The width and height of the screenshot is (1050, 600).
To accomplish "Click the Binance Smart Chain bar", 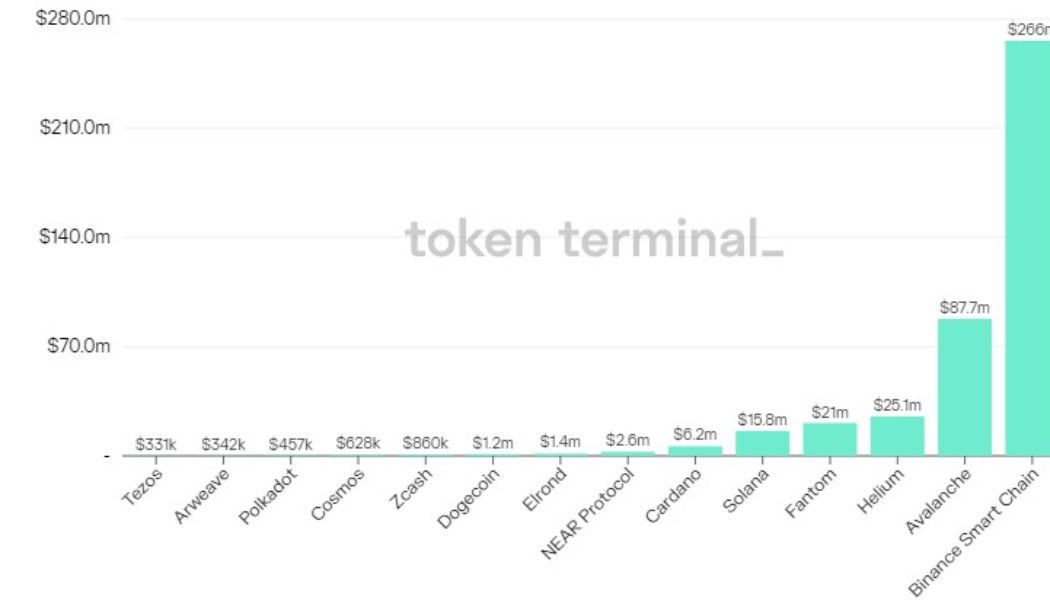I will coord(1027,250).
